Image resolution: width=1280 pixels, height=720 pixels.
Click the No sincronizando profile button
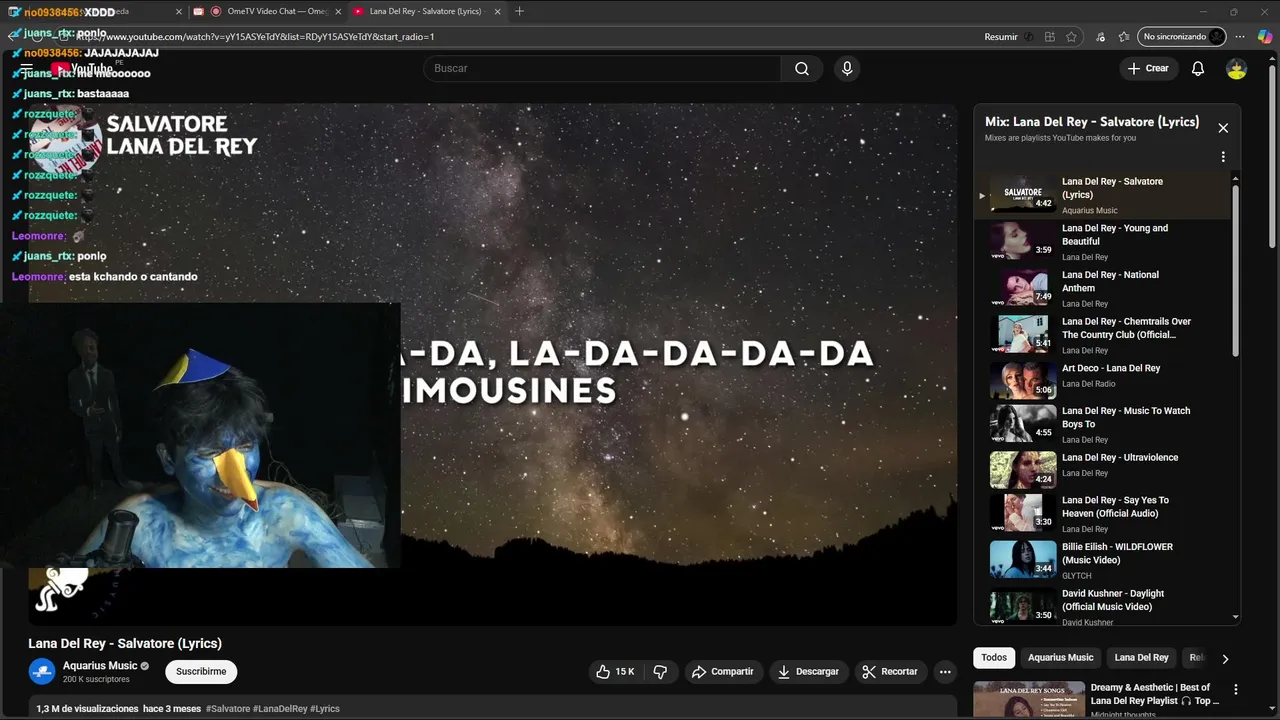1182,36
